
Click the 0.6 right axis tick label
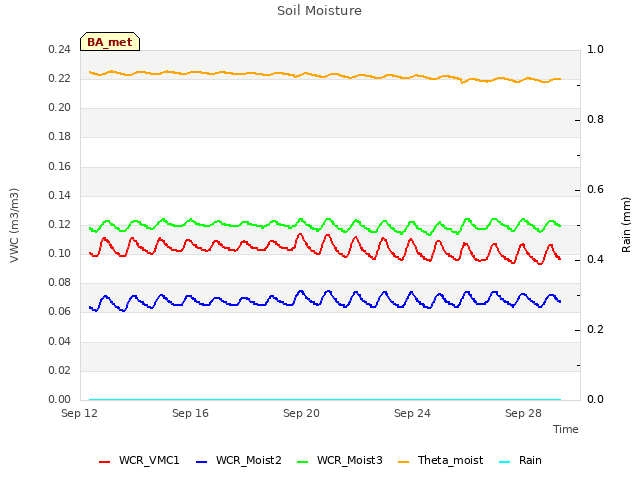(x=595, y=189)
